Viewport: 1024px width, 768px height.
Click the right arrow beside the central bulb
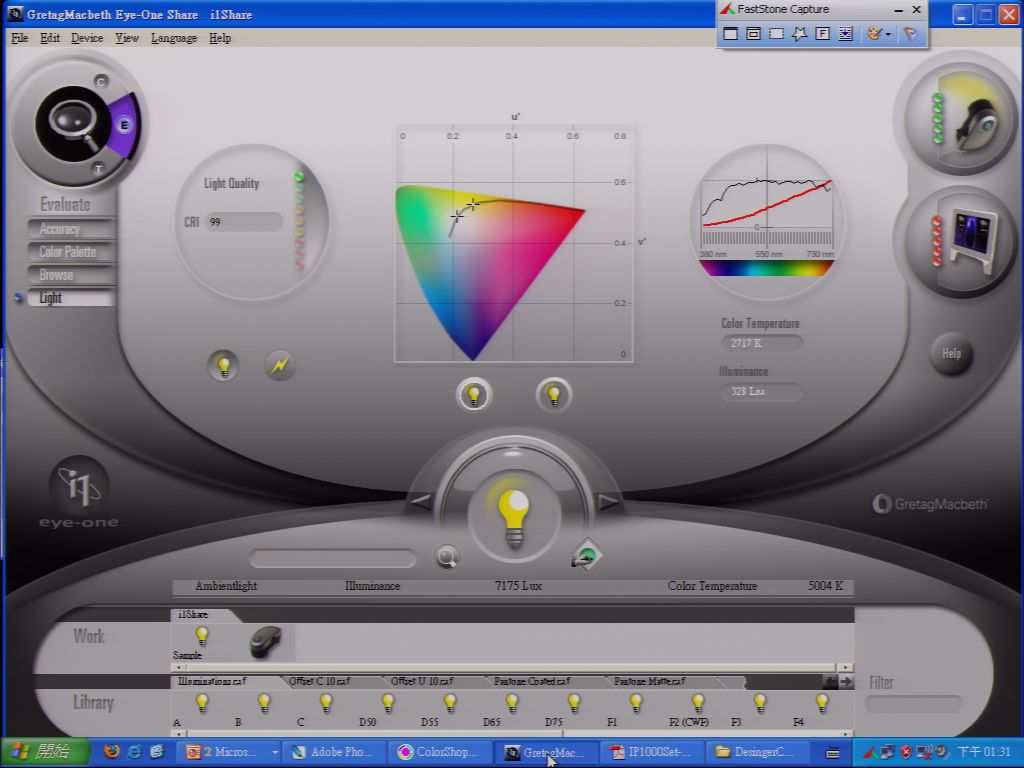[608, 502]
